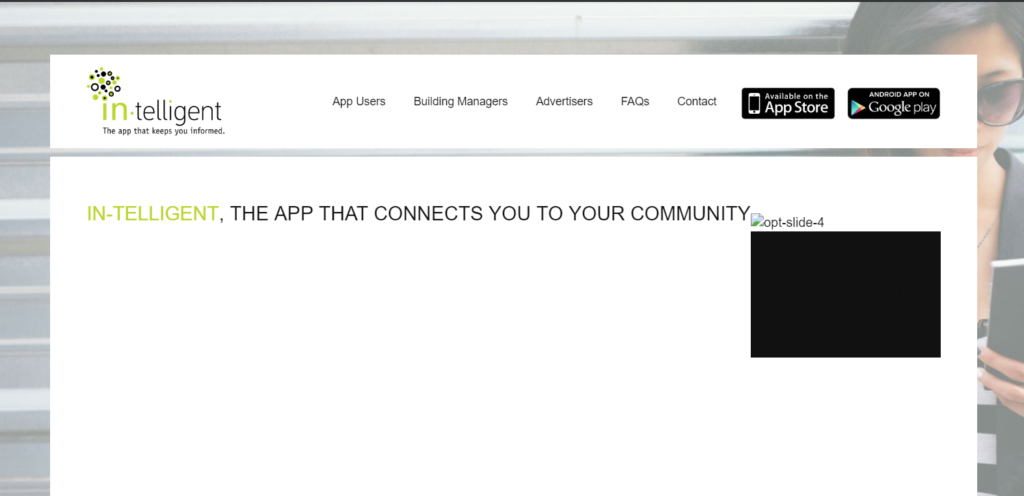Open the FAQs page

[635, 101]
